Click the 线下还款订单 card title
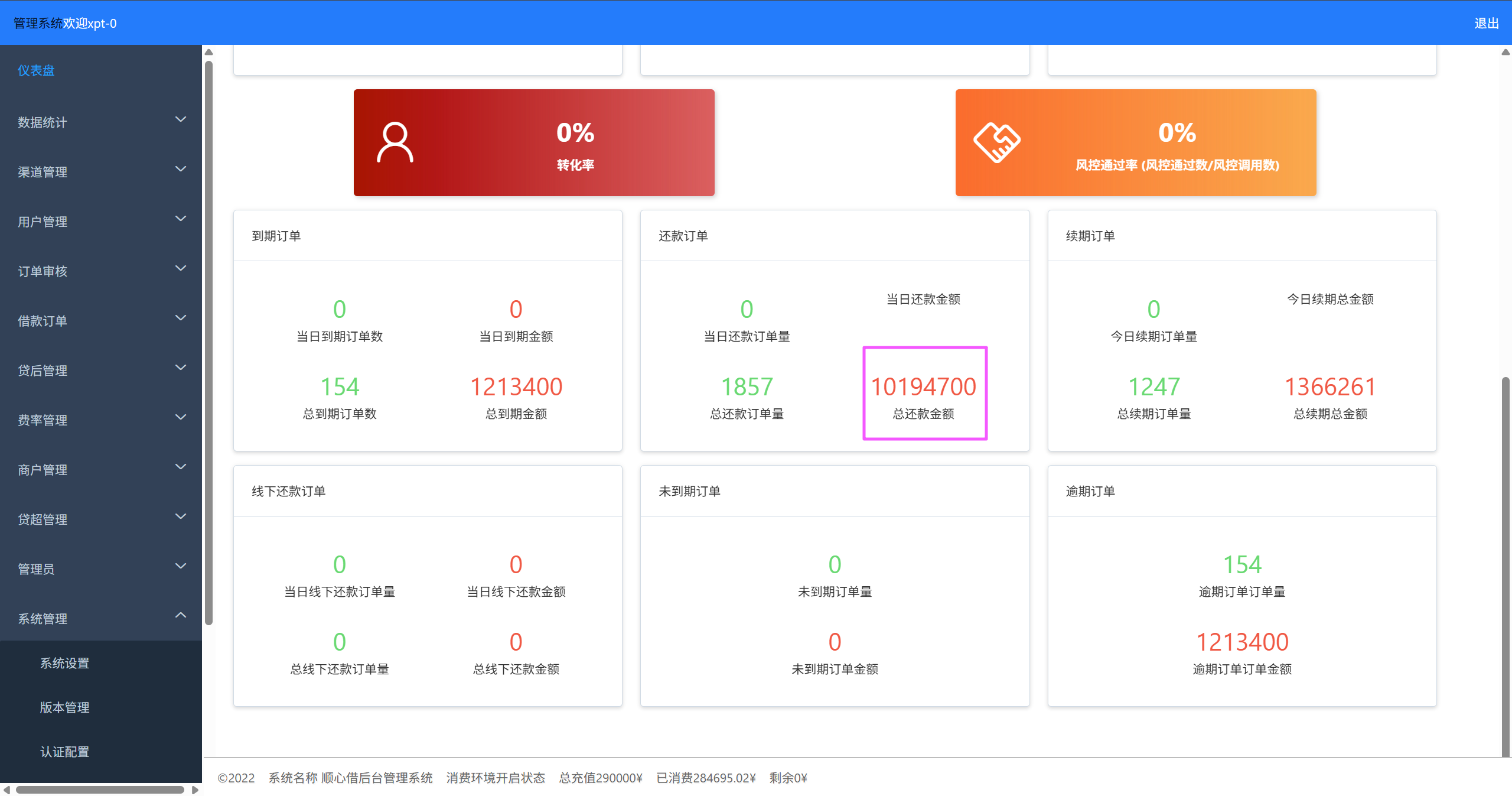Image resolution: width=1512 pixels, height=796 pixels. [x=288, y=491]
